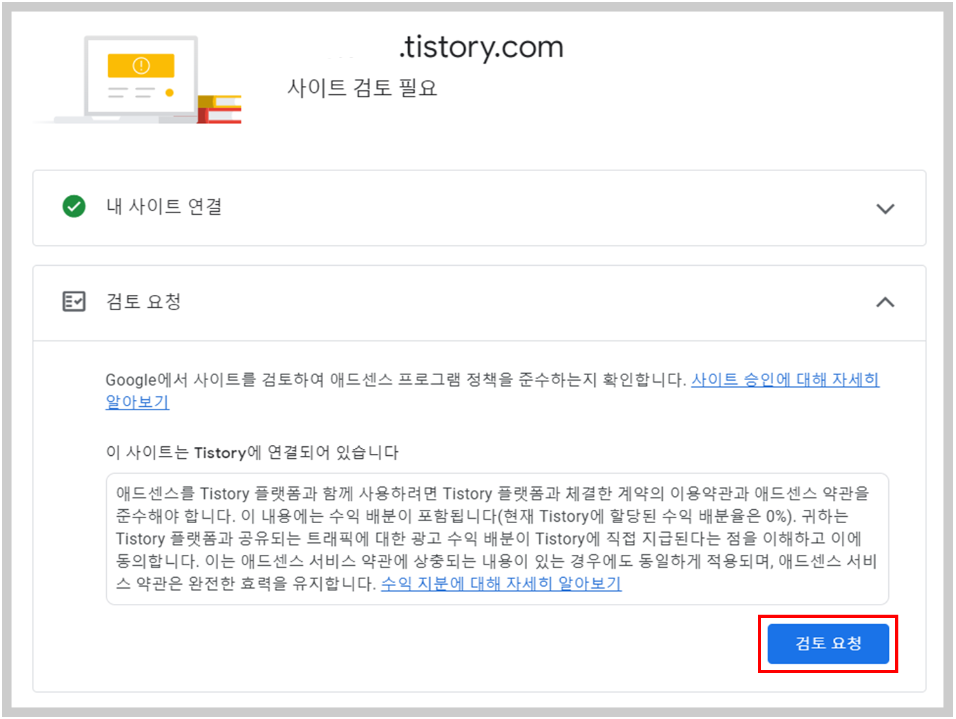Image resolution: width=956 pixels, height=719 pixels.
Task: Click the .tistory.com site title
Action: point(481,47)
